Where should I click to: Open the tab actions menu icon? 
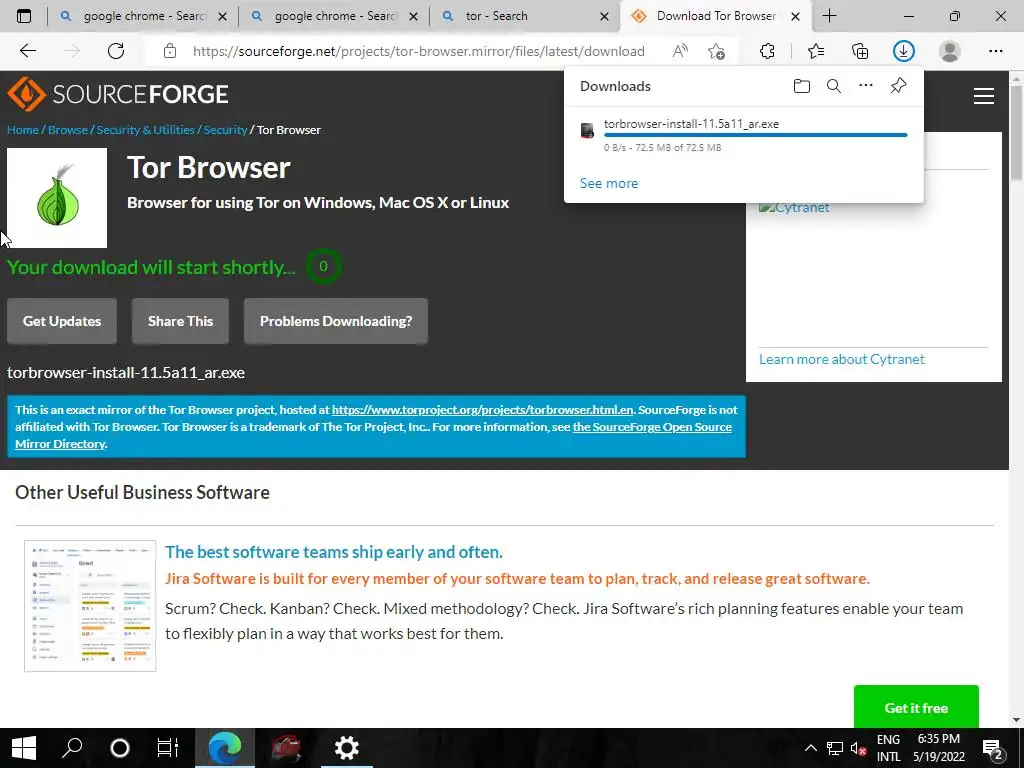24,16
